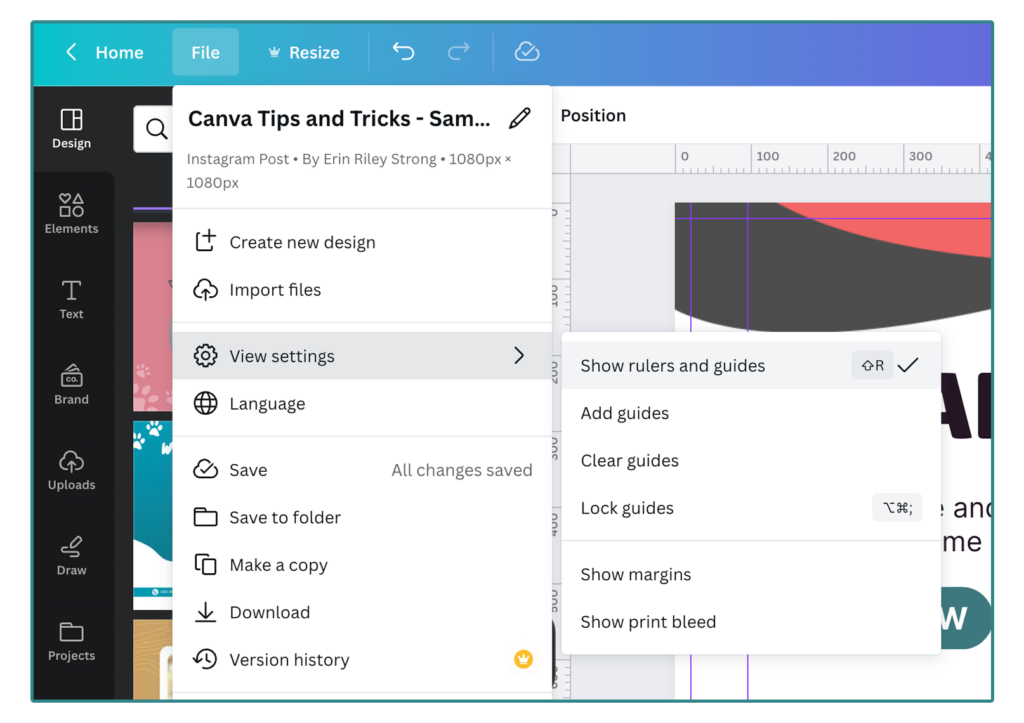
Task: Go back using the Home arrow icon
Action: click(x=72, y=52)
